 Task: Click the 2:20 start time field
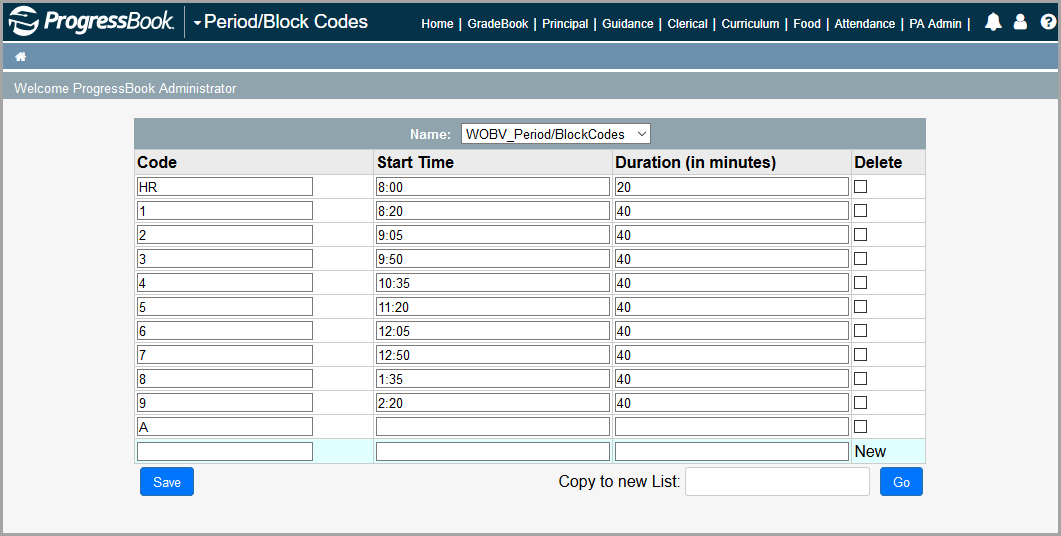[x=493, y=403]
